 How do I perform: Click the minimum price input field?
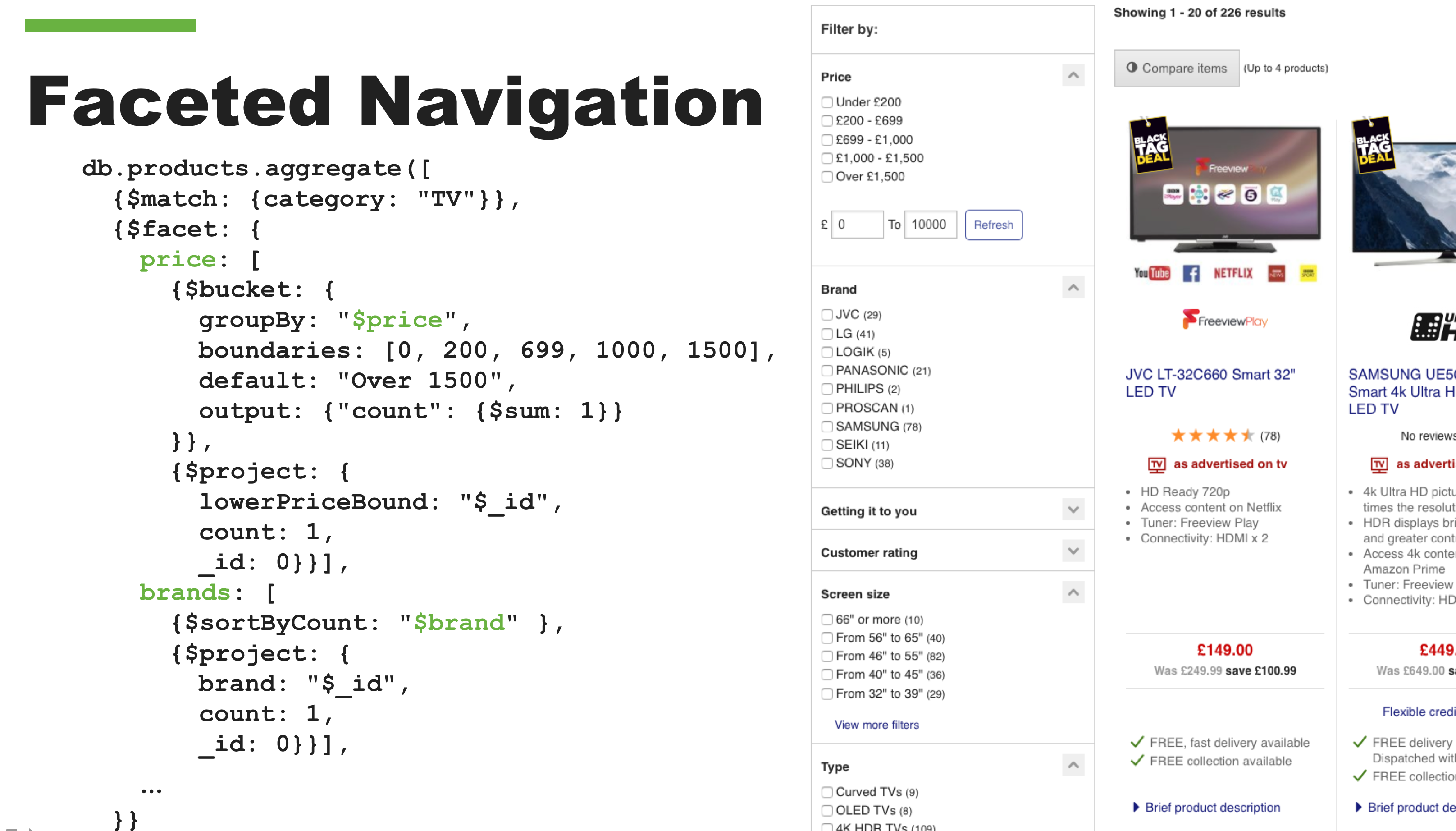pyautogui.click(x=857, y=225)
